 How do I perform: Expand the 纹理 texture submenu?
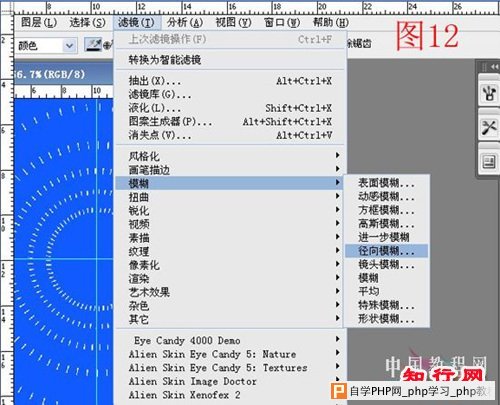pos(230,252)
